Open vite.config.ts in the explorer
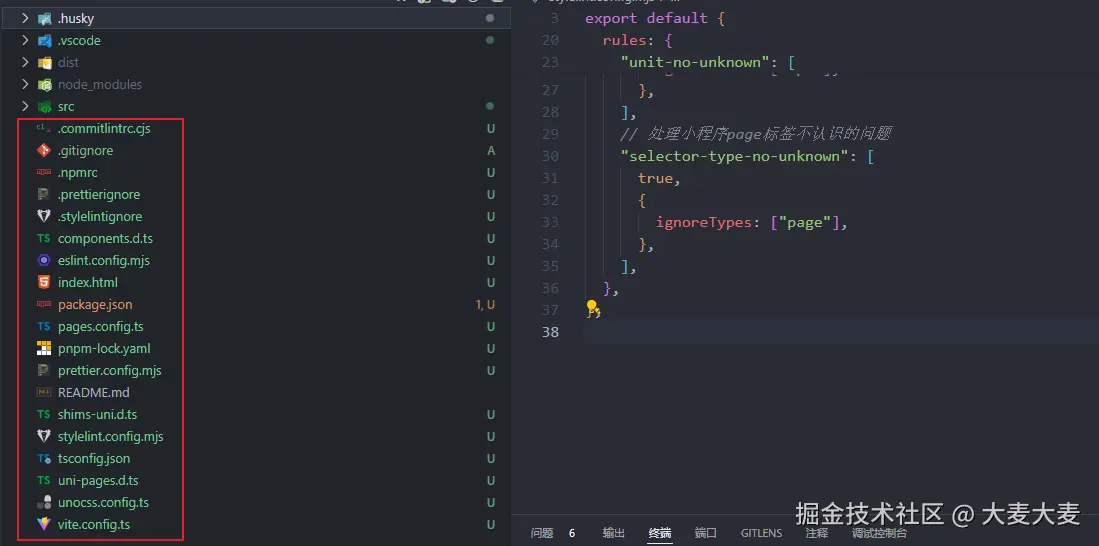1099x546 pixels. [x=94, y=524]
